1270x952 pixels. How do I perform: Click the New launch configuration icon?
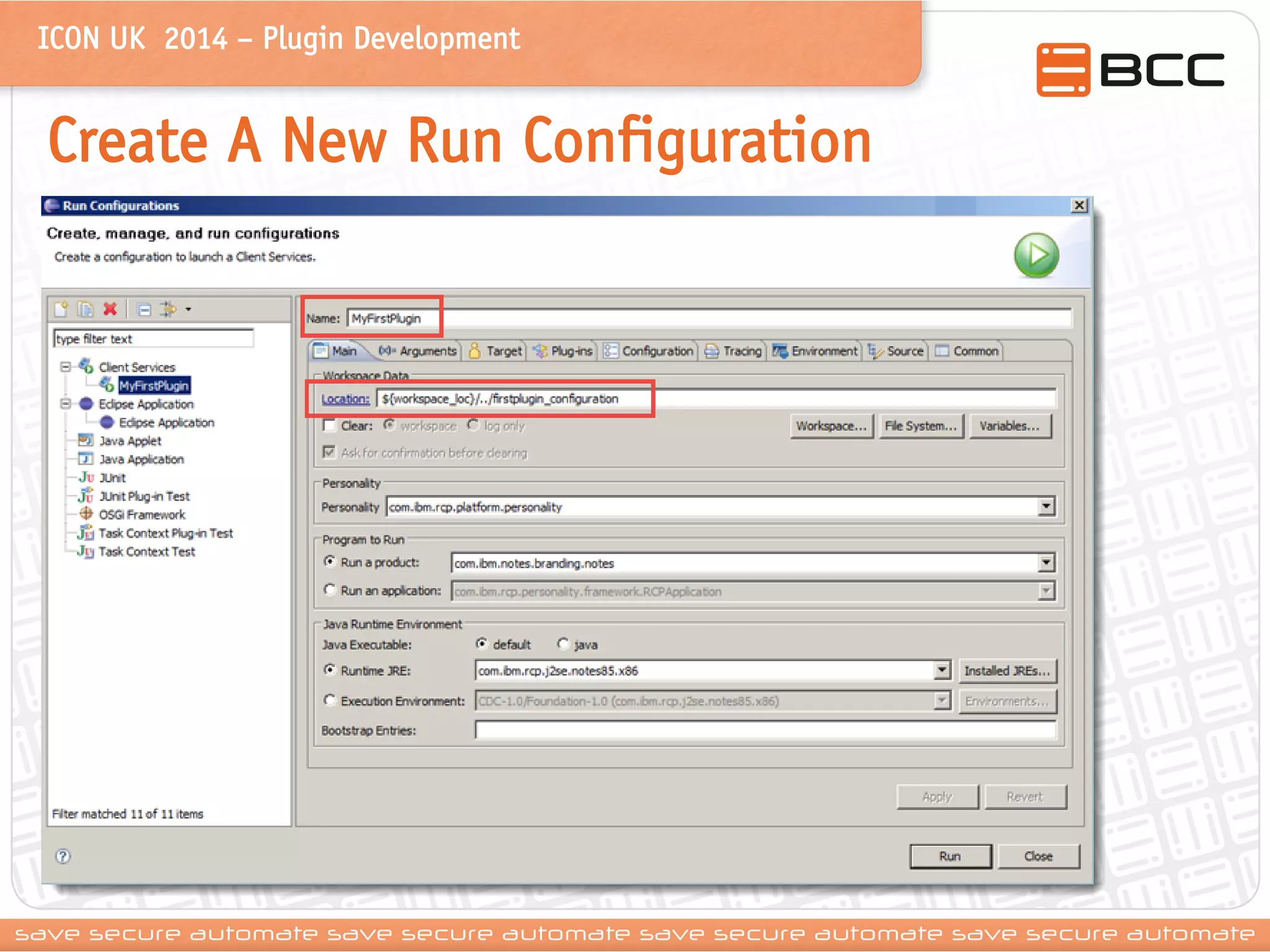tap(61, 309)
